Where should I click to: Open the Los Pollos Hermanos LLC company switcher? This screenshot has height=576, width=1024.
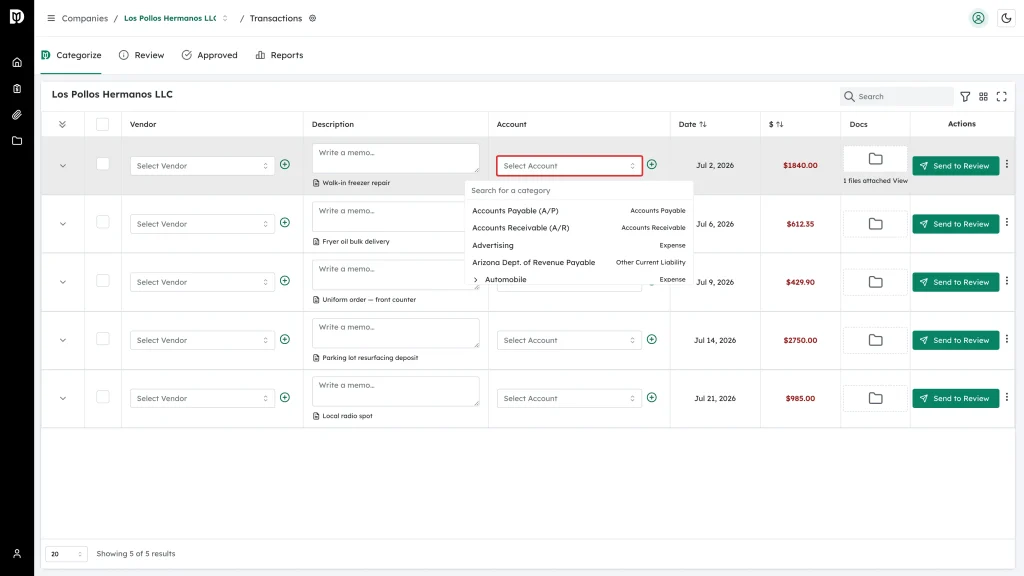[176, 18]
